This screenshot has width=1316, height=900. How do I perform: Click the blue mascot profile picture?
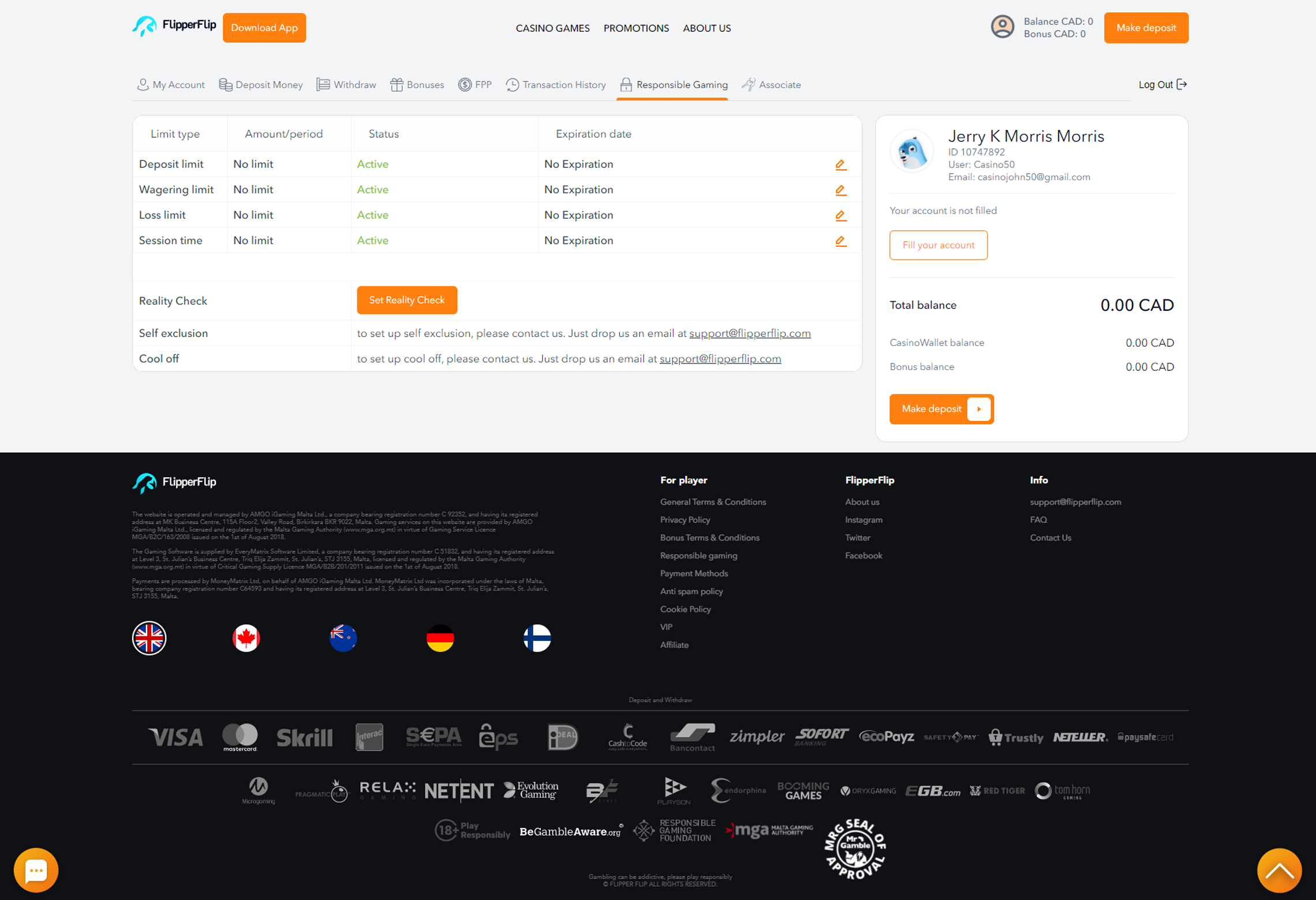click(912, 151)
